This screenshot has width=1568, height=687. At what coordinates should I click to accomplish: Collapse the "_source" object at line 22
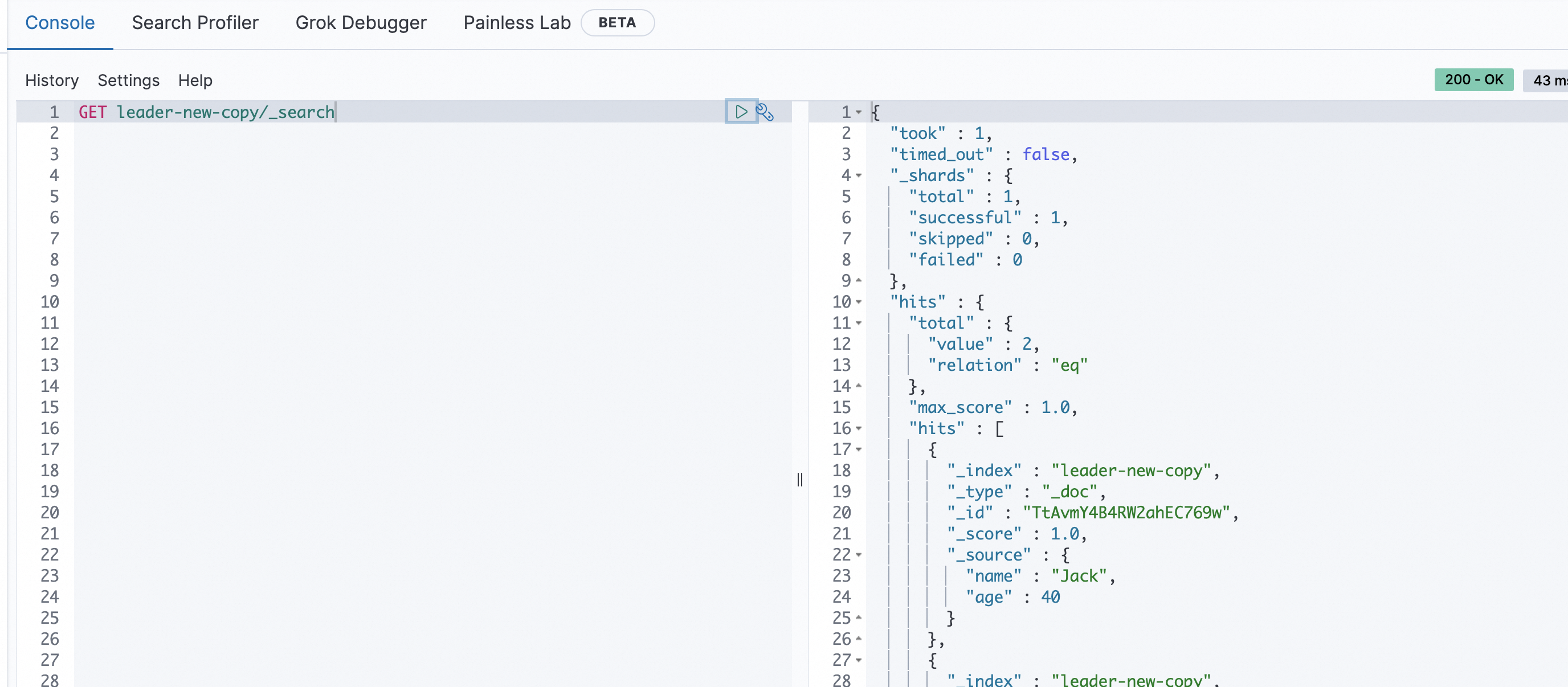[858, 555]
